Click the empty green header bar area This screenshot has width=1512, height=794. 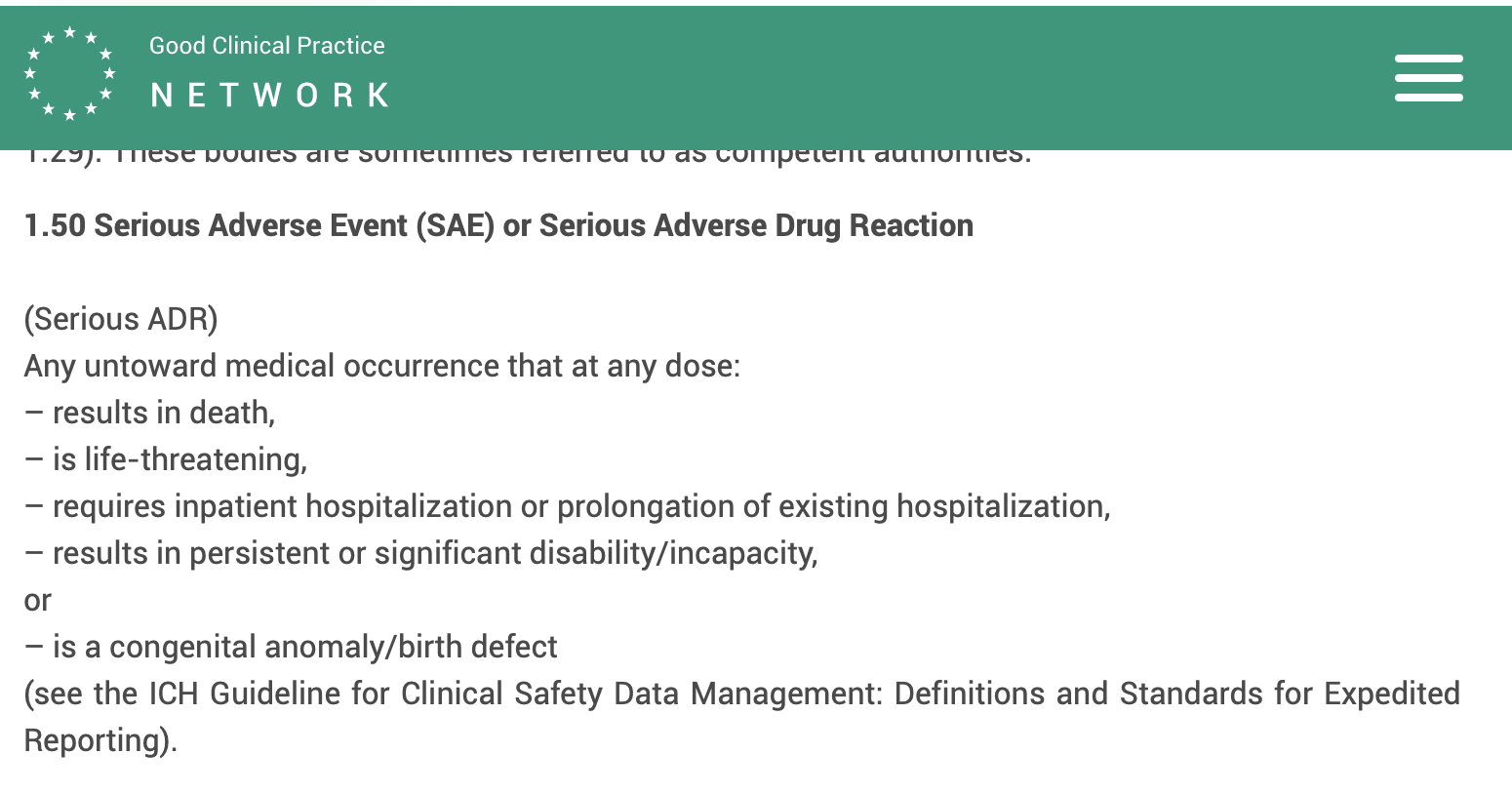click(x=878, y=78)
